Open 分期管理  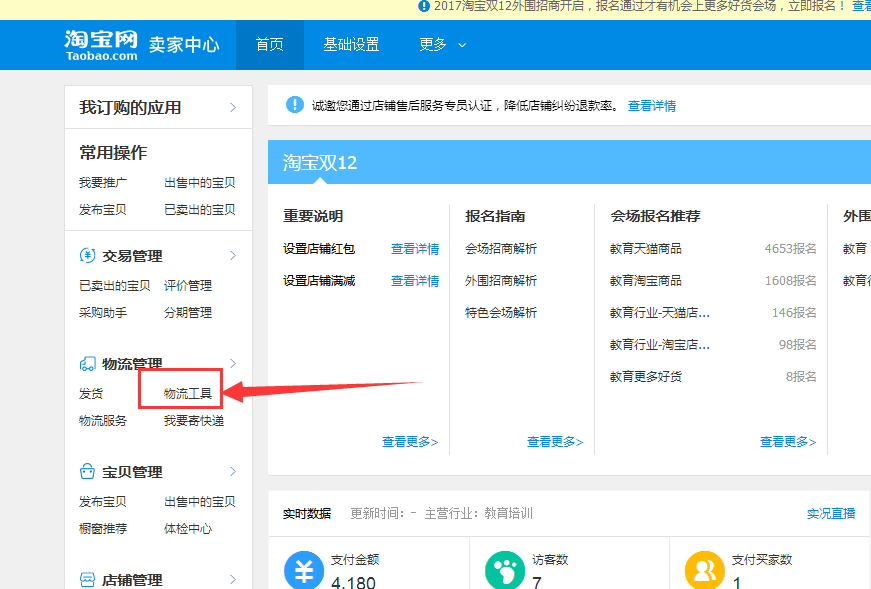point(188,312)
